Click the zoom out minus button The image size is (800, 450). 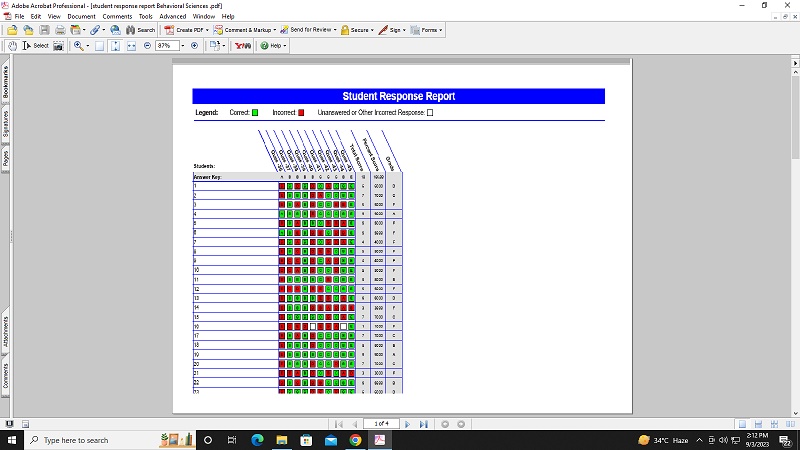click(x=147, y=46)
